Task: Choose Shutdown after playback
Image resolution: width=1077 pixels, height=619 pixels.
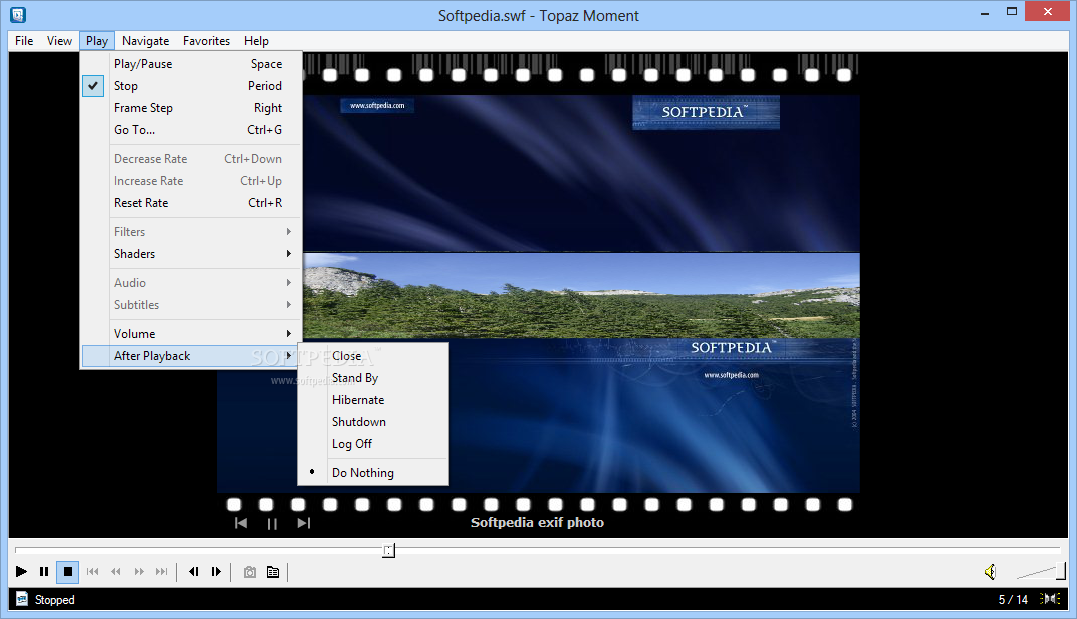Action: [373, 422]
